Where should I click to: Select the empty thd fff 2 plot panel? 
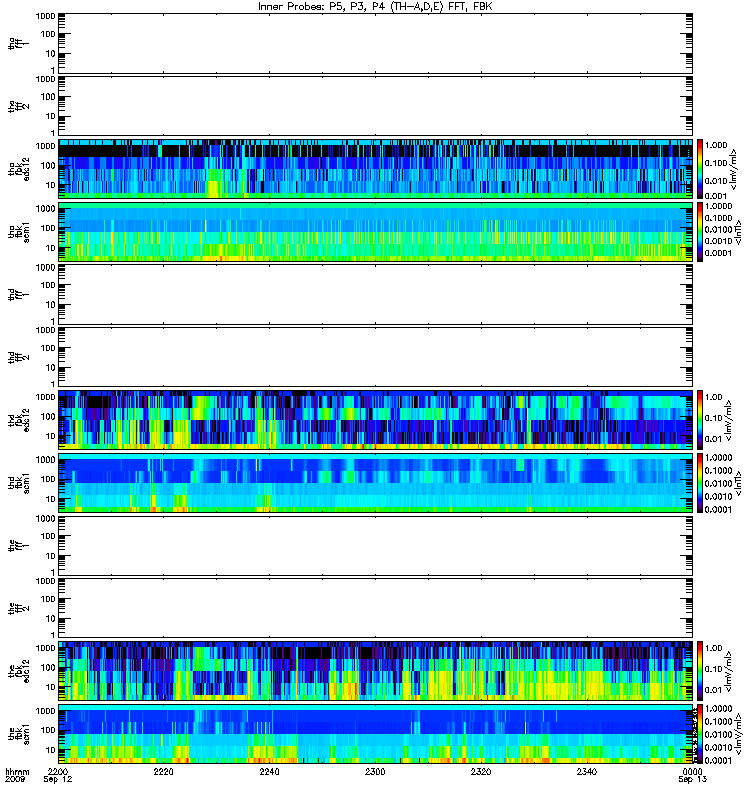376,357
